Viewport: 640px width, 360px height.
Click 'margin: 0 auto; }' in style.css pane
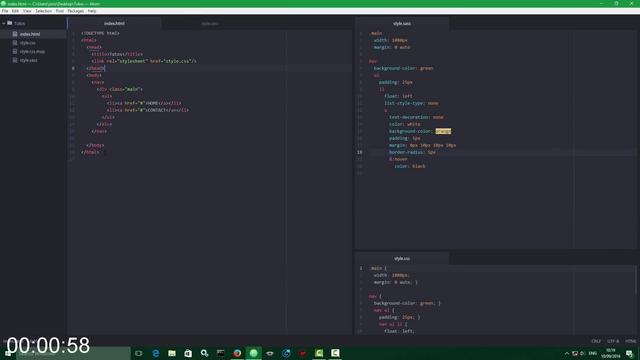click(396, 282)
